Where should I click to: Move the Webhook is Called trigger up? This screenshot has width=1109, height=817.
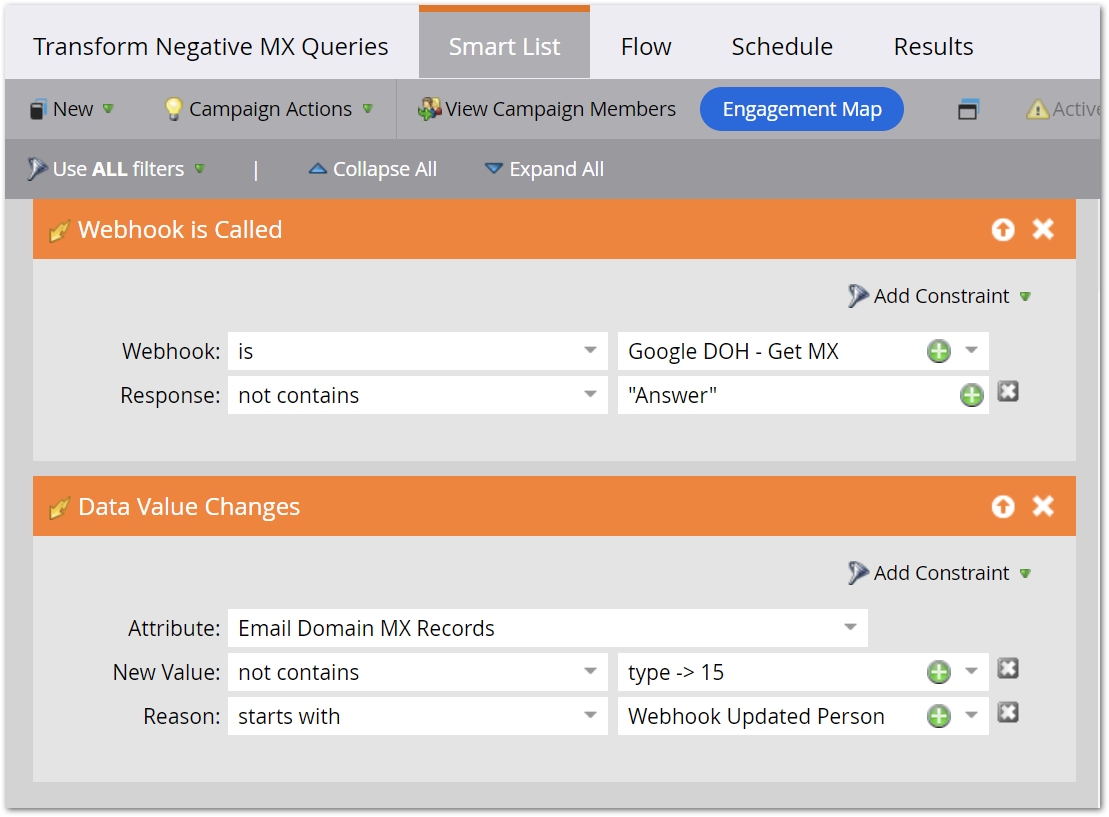point(1002,230)
